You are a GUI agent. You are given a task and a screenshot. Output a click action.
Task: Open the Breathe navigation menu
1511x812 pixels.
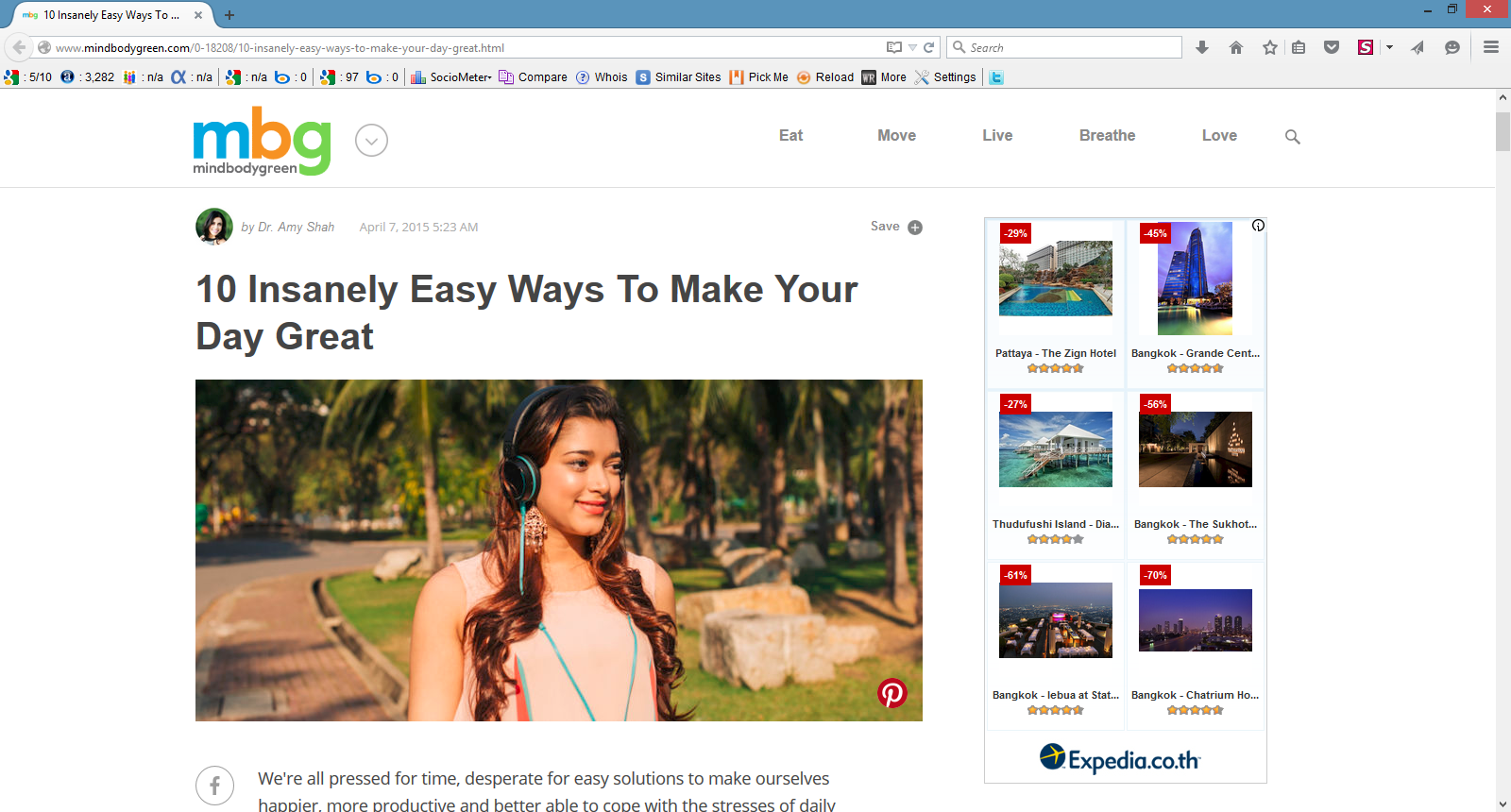pos(1107,136)
